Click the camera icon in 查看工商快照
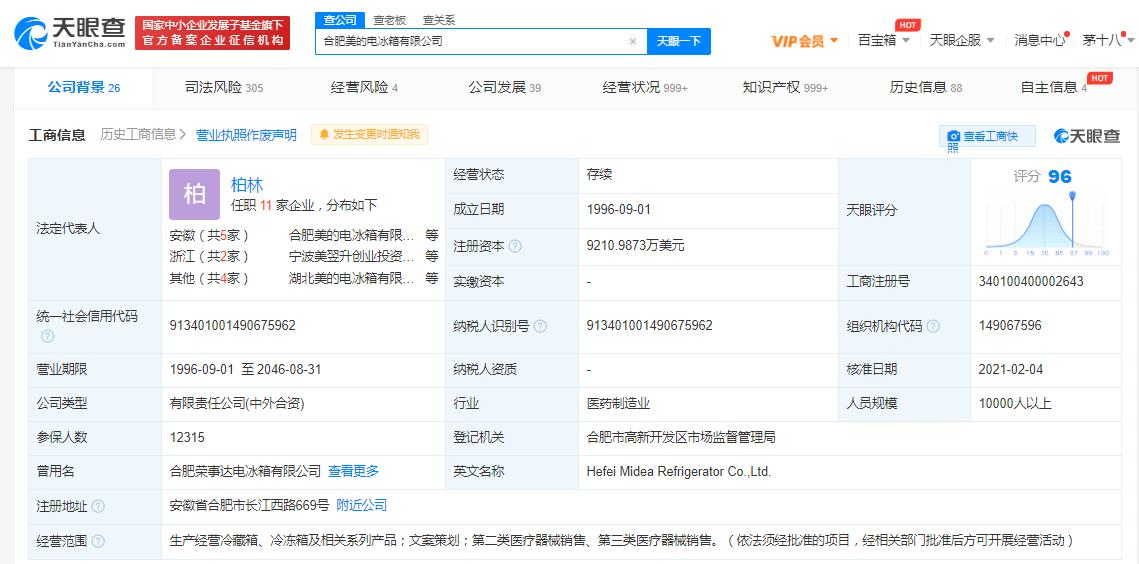The height and width of the screenshot is (564, 1139). pos(954,137)
